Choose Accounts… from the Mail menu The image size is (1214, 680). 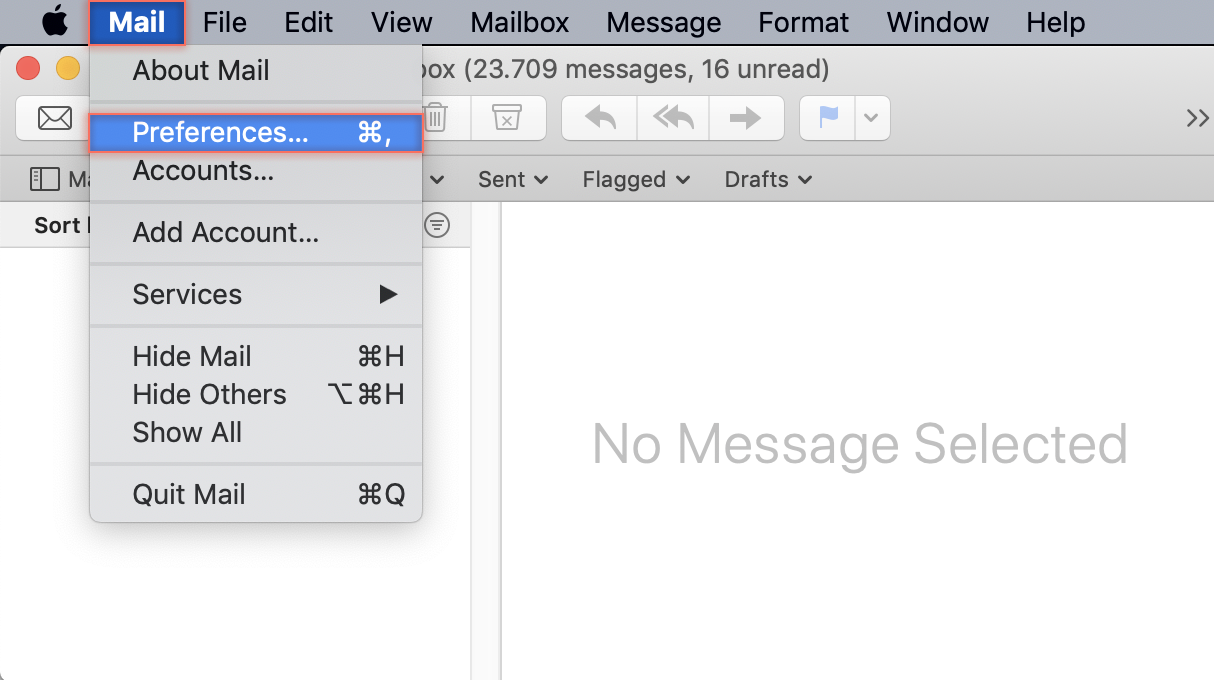click(x=256, y=171)
